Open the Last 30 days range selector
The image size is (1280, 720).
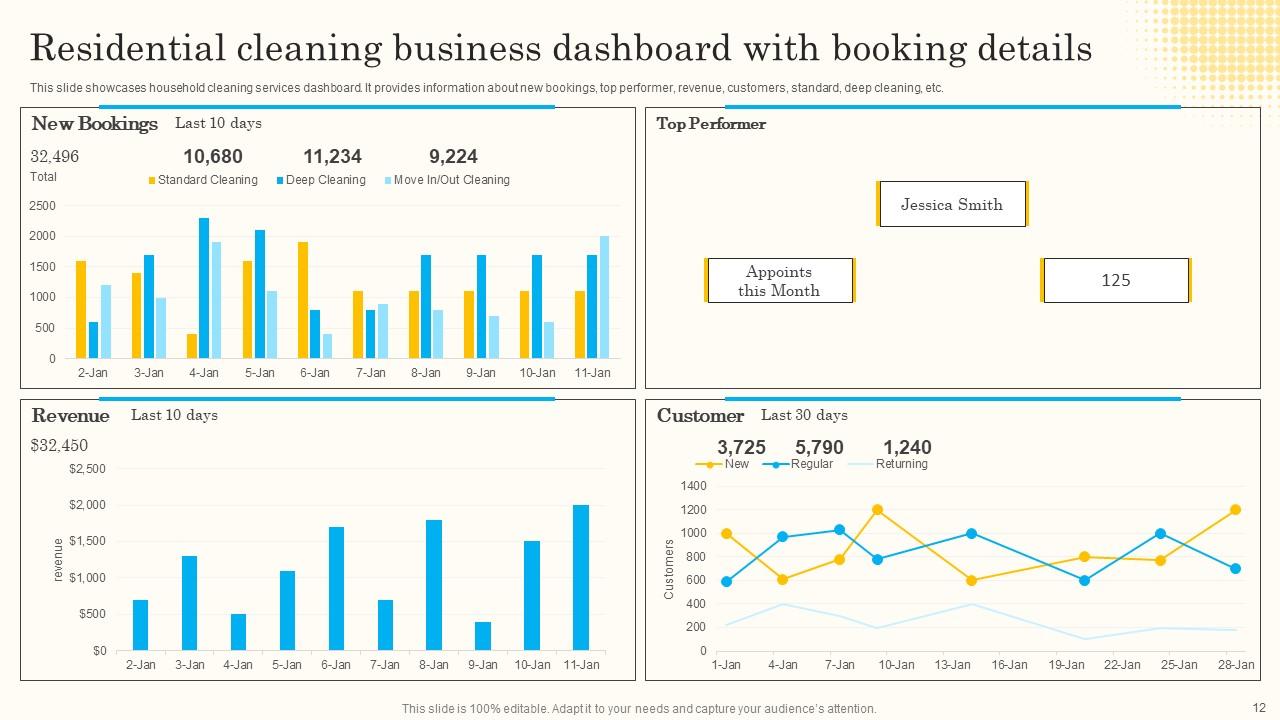click(x=805, y=415)
